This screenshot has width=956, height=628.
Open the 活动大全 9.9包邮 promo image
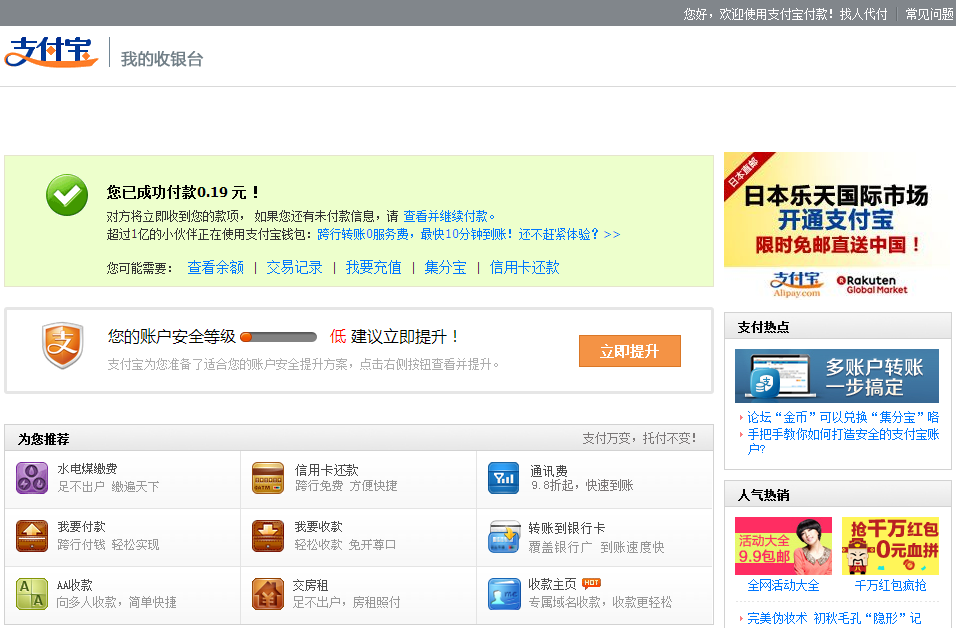click(783, 546)
